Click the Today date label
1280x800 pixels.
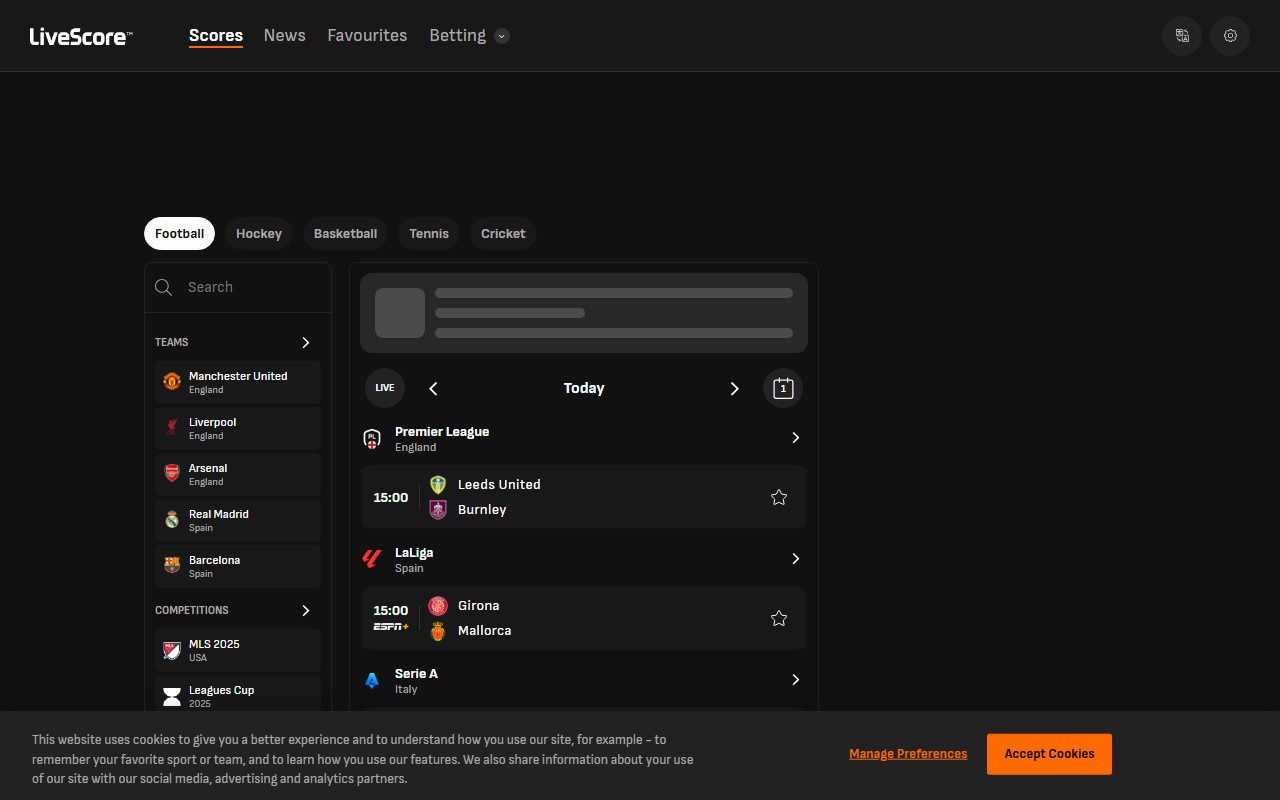584,388
